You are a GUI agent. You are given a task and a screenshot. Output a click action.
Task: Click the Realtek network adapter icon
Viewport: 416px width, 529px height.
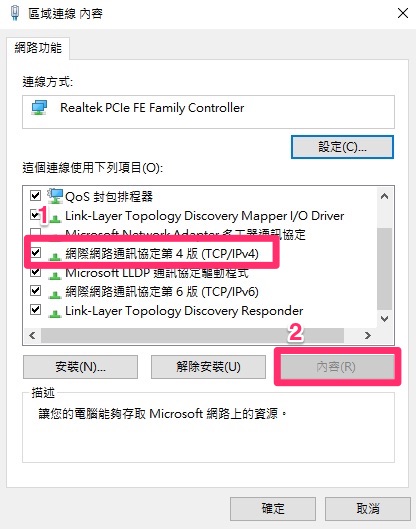click(39, 108)
